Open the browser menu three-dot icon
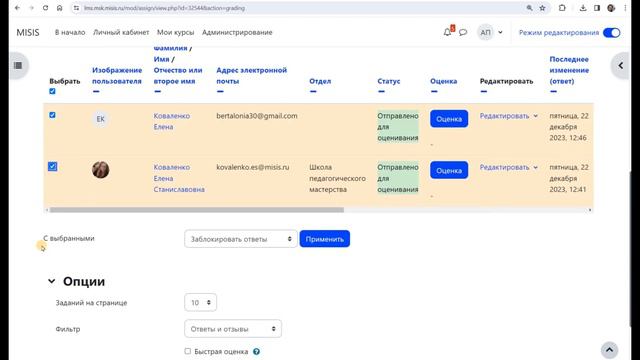640x360 pixels. (x=625, y=8)
